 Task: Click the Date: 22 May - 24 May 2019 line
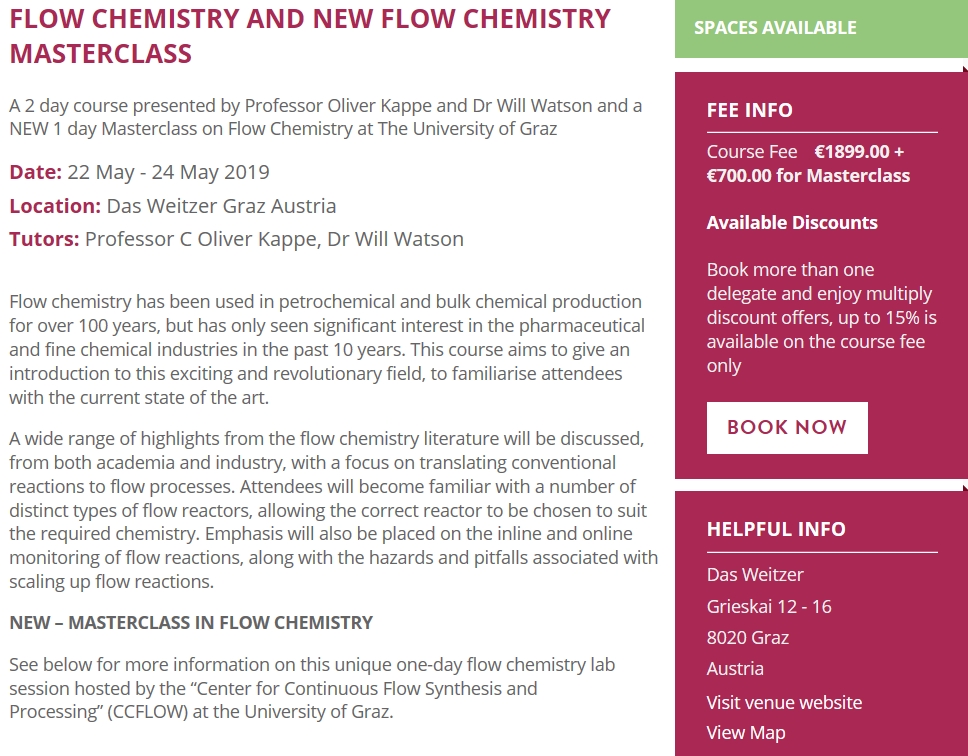coord(140,172)
